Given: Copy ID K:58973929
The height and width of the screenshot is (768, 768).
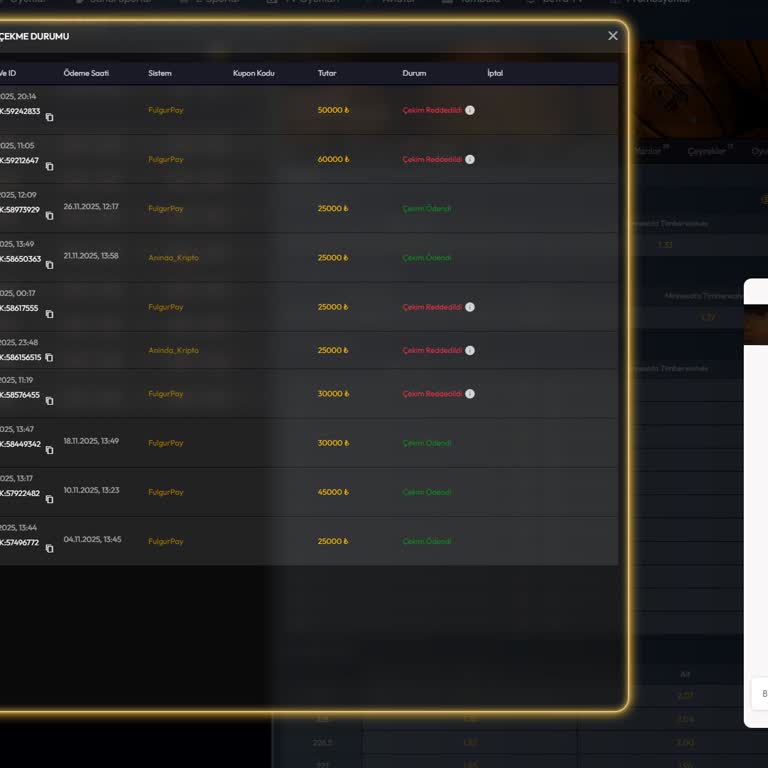Looking at the screenshot, I should (49, 216).
